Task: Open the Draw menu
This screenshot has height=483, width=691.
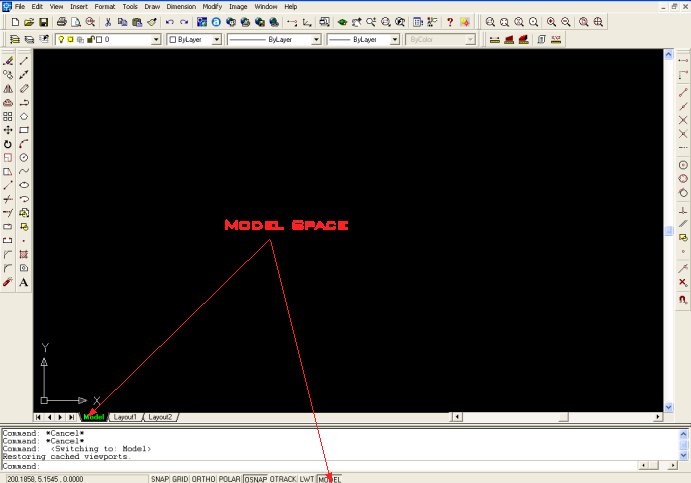Action: (x=152, y=7)
